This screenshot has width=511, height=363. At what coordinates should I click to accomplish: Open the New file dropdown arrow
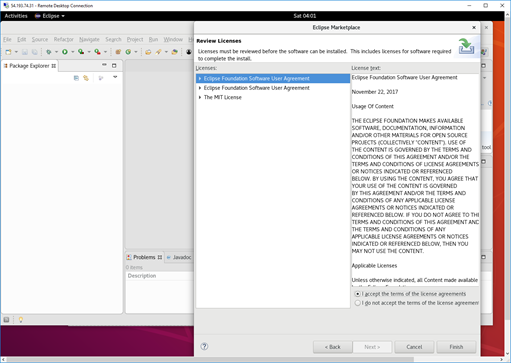(x=16, y=52)
